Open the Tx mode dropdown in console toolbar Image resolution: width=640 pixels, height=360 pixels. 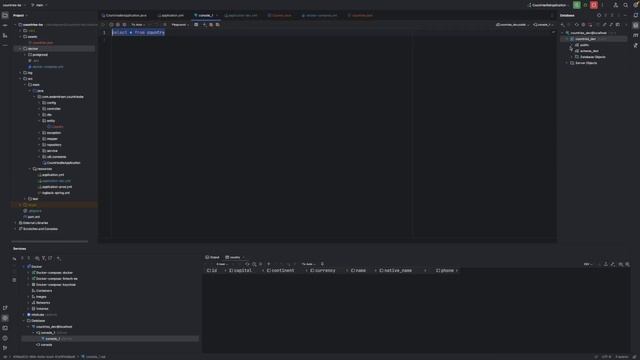[138, 24]
